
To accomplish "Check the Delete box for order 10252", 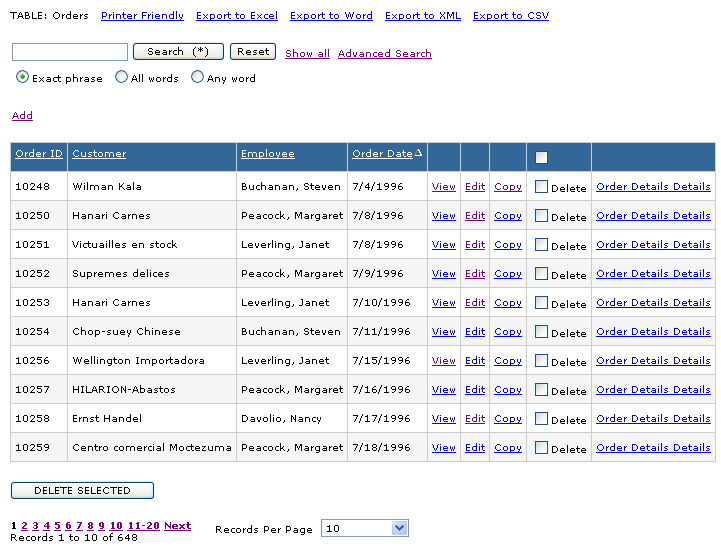I will tap(542, 274).
